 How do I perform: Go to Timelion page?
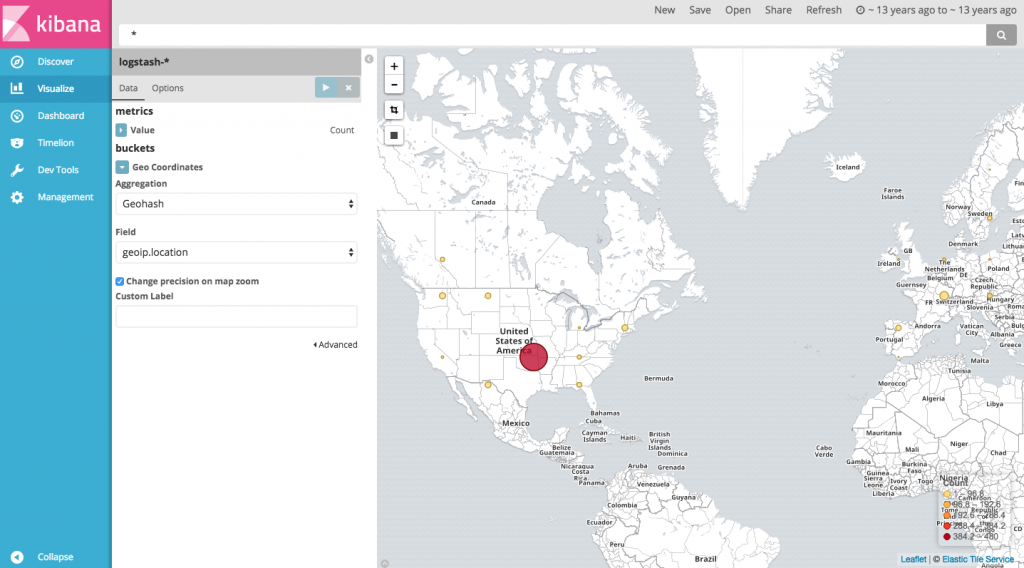[x=56, y=142]
